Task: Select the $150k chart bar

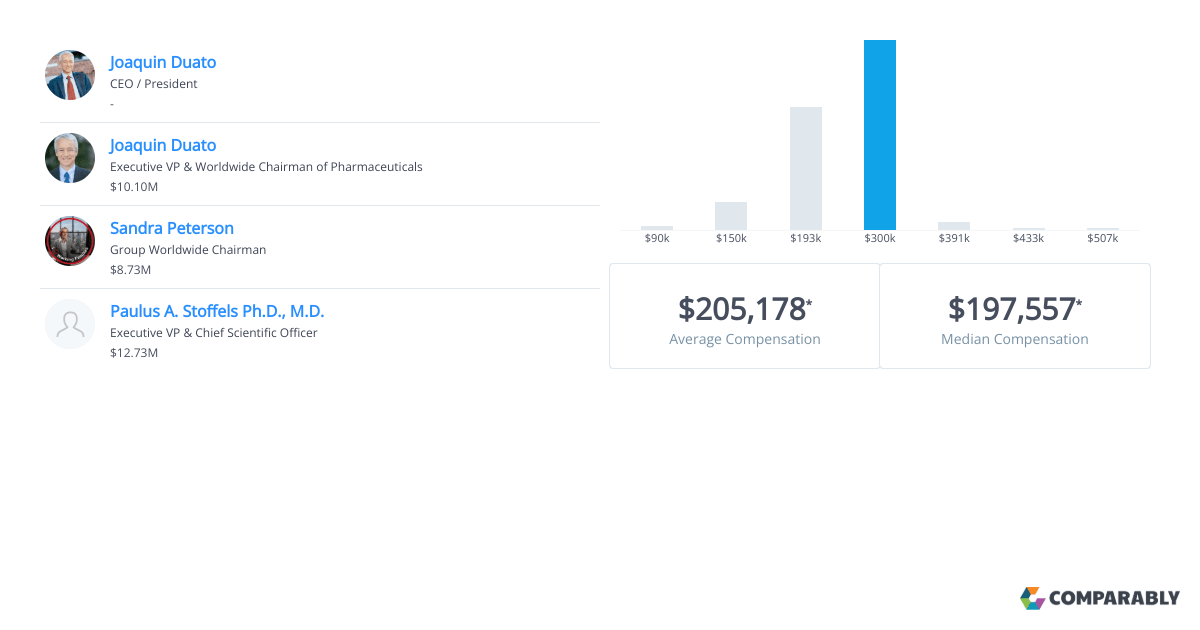Action: (x=731, y=216)
